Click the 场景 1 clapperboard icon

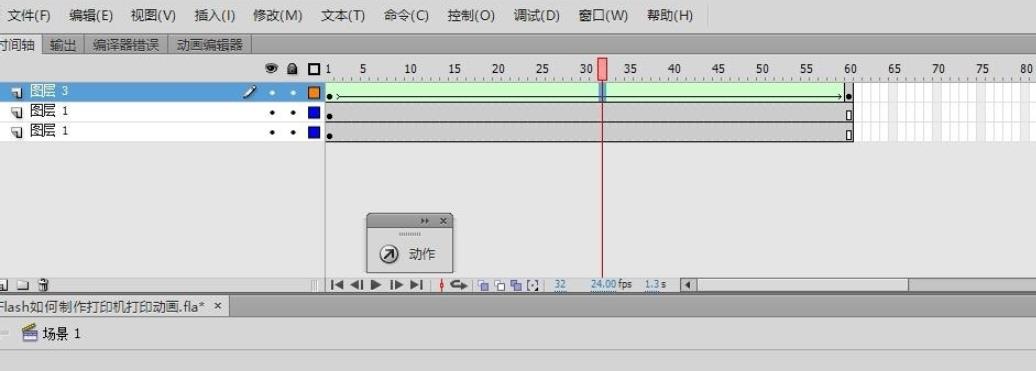tap(29, 333)
